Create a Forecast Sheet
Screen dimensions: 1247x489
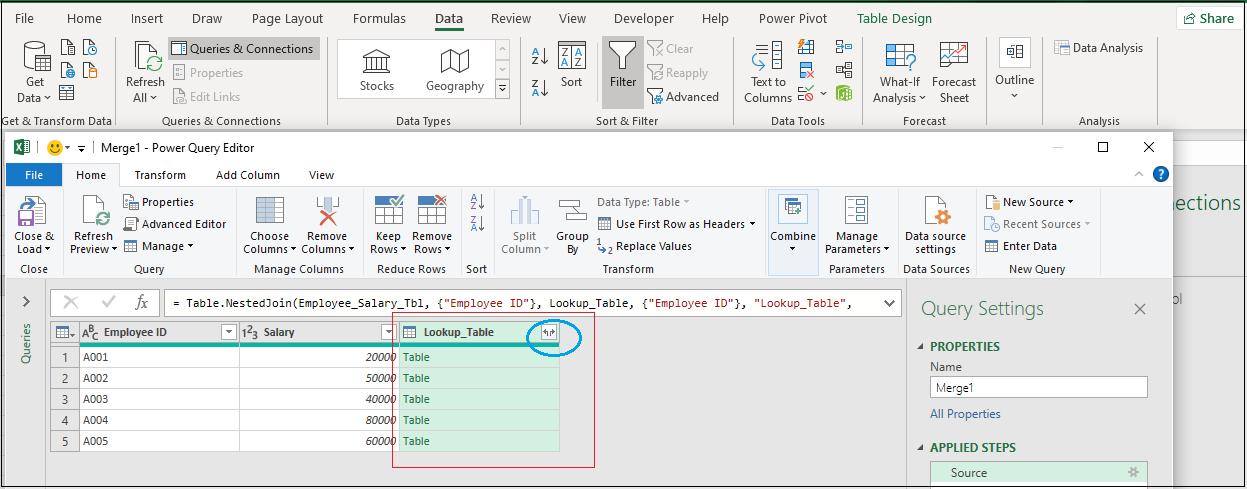954,73
